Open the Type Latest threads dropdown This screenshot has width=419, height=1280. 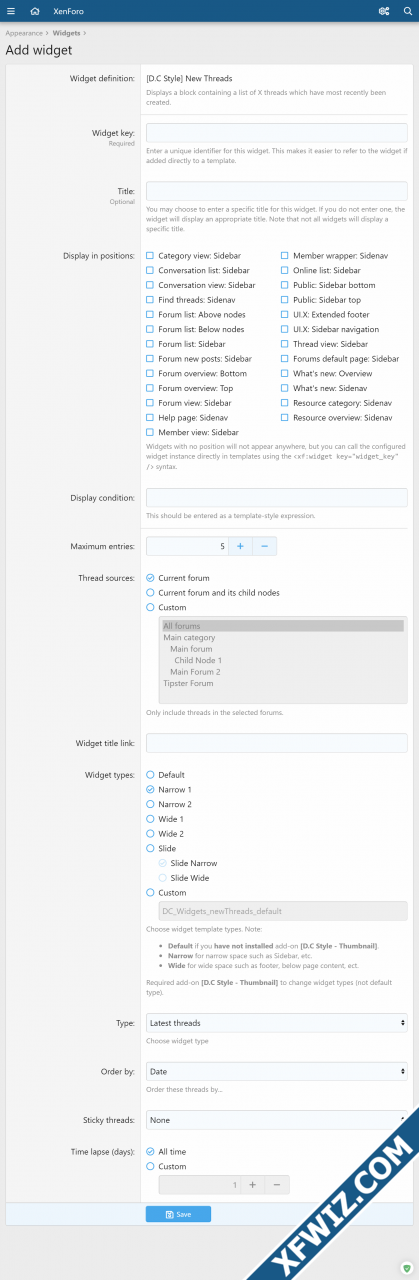[276, 1022]
